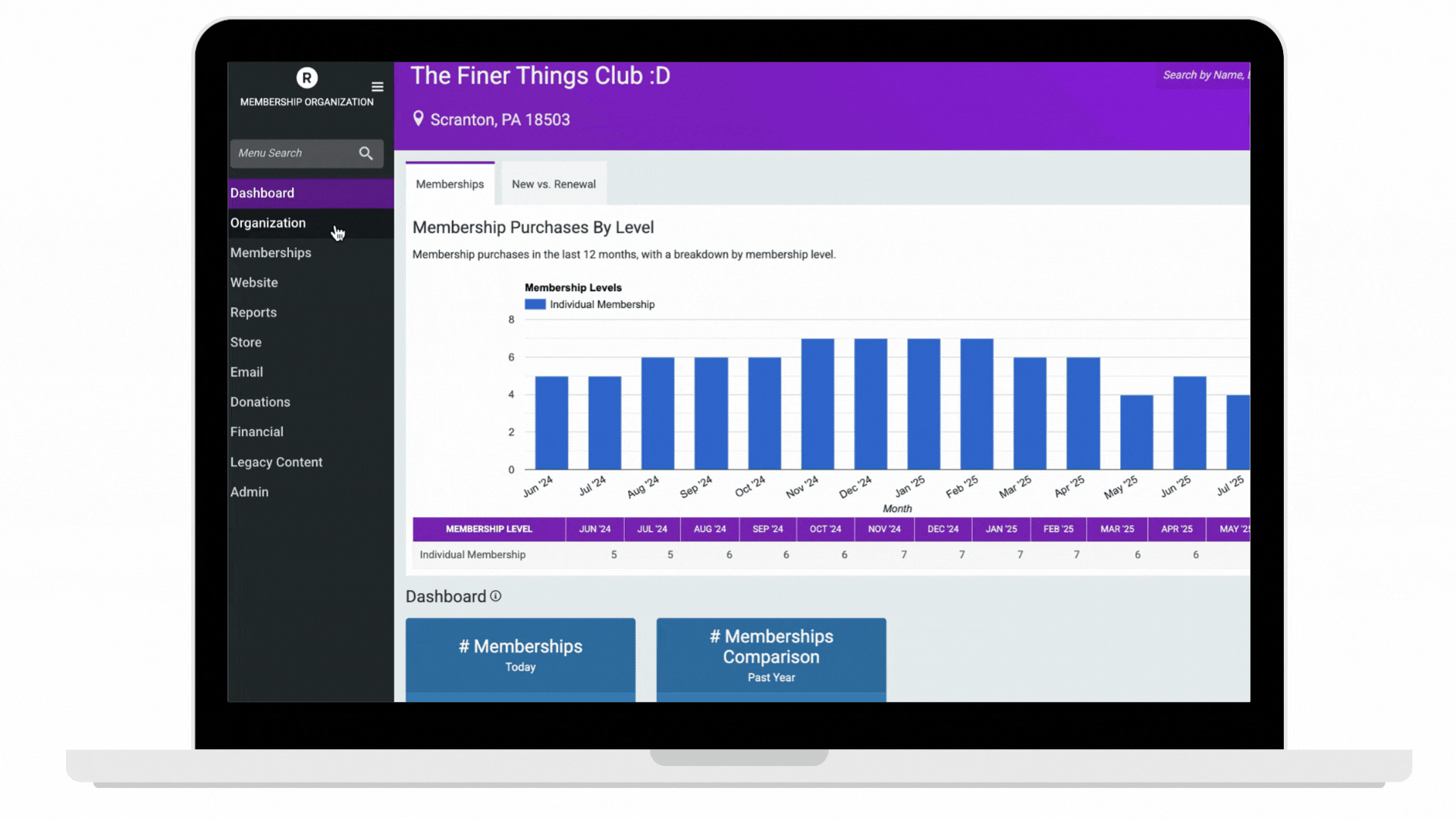Open Legacy Content in the sidebar
The image size is (1456, 819).
point(310,462)
